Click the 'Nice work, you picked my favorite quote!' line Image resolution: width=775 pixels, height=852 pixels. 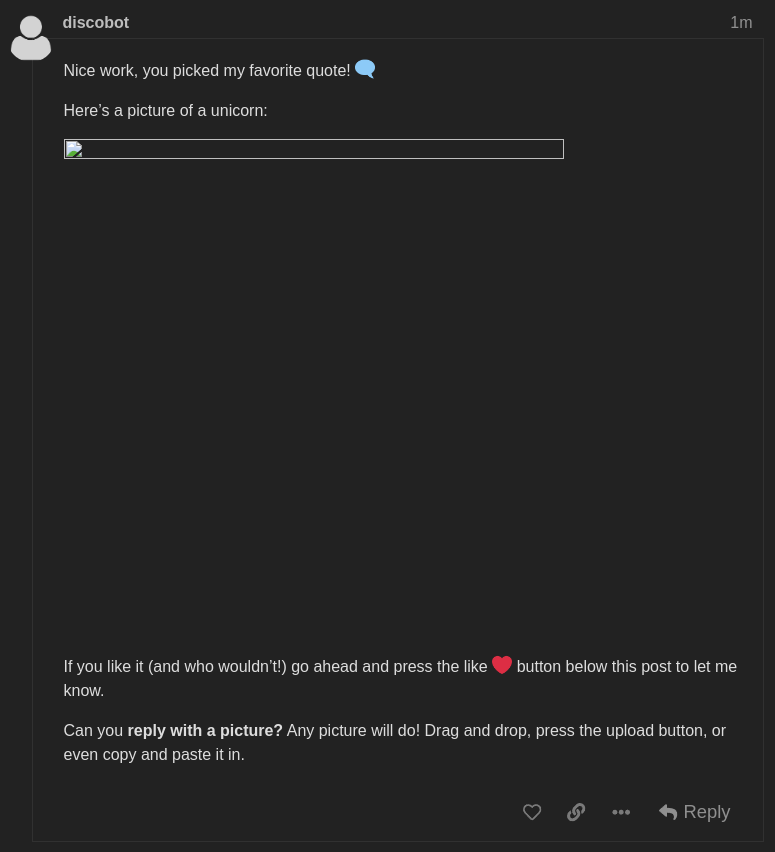pos(207,71)
